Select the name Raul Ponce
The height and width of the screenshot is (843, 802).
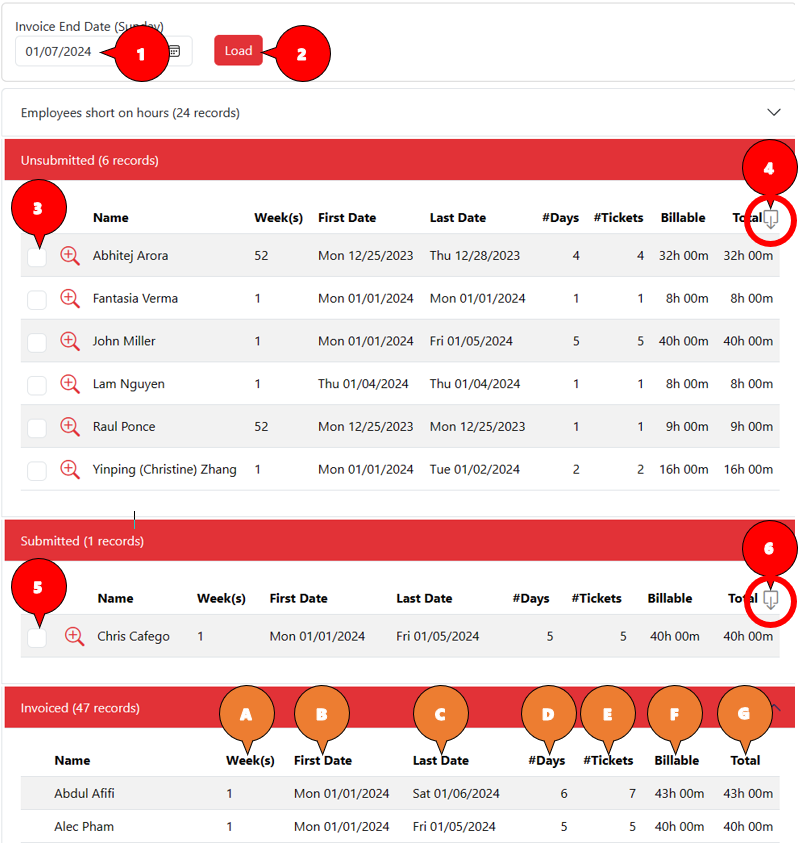click(124, 427)
